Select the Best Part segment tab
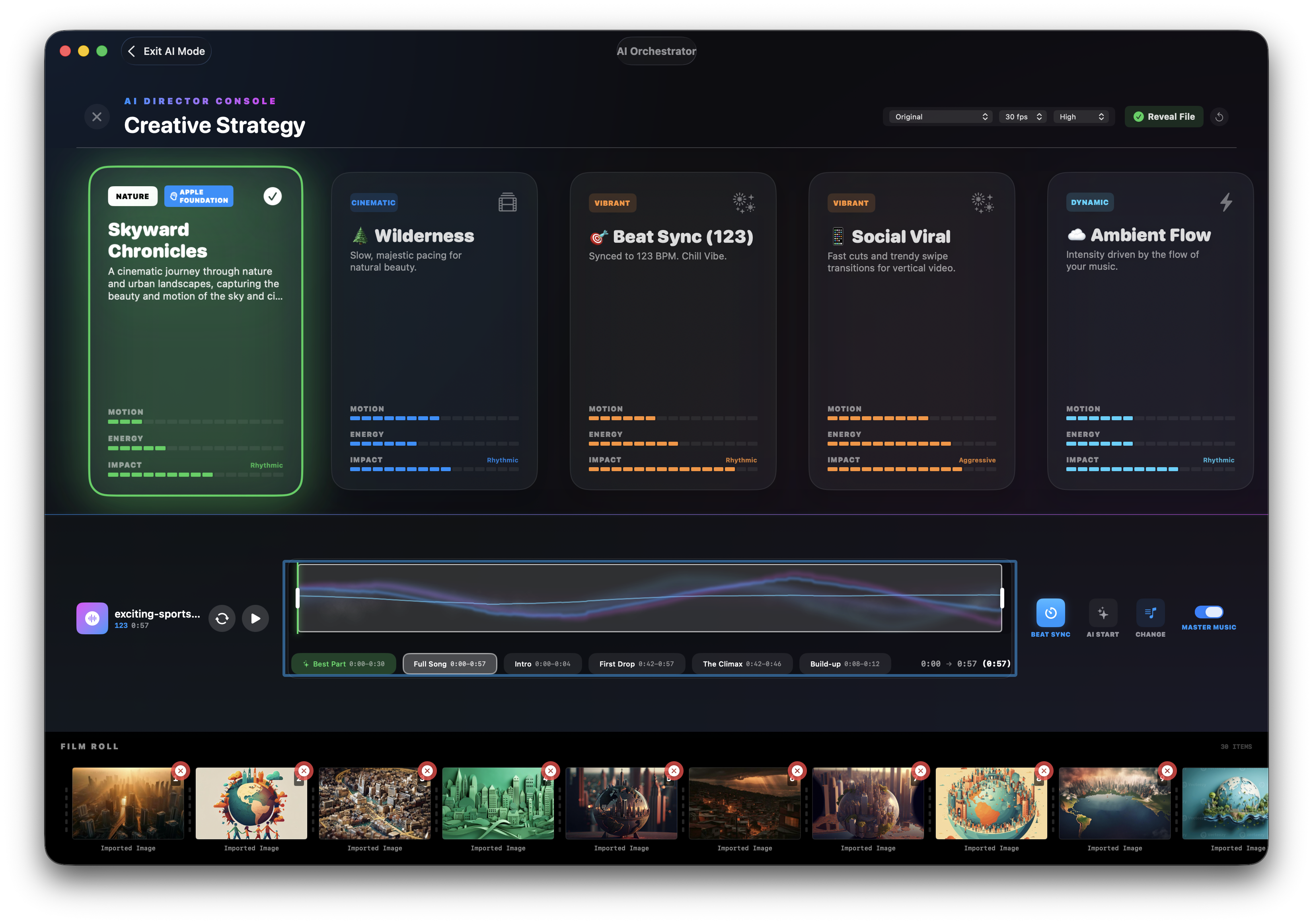This screenshot has width=1313, height=924. pyautogui.click(x=343, y=664)
